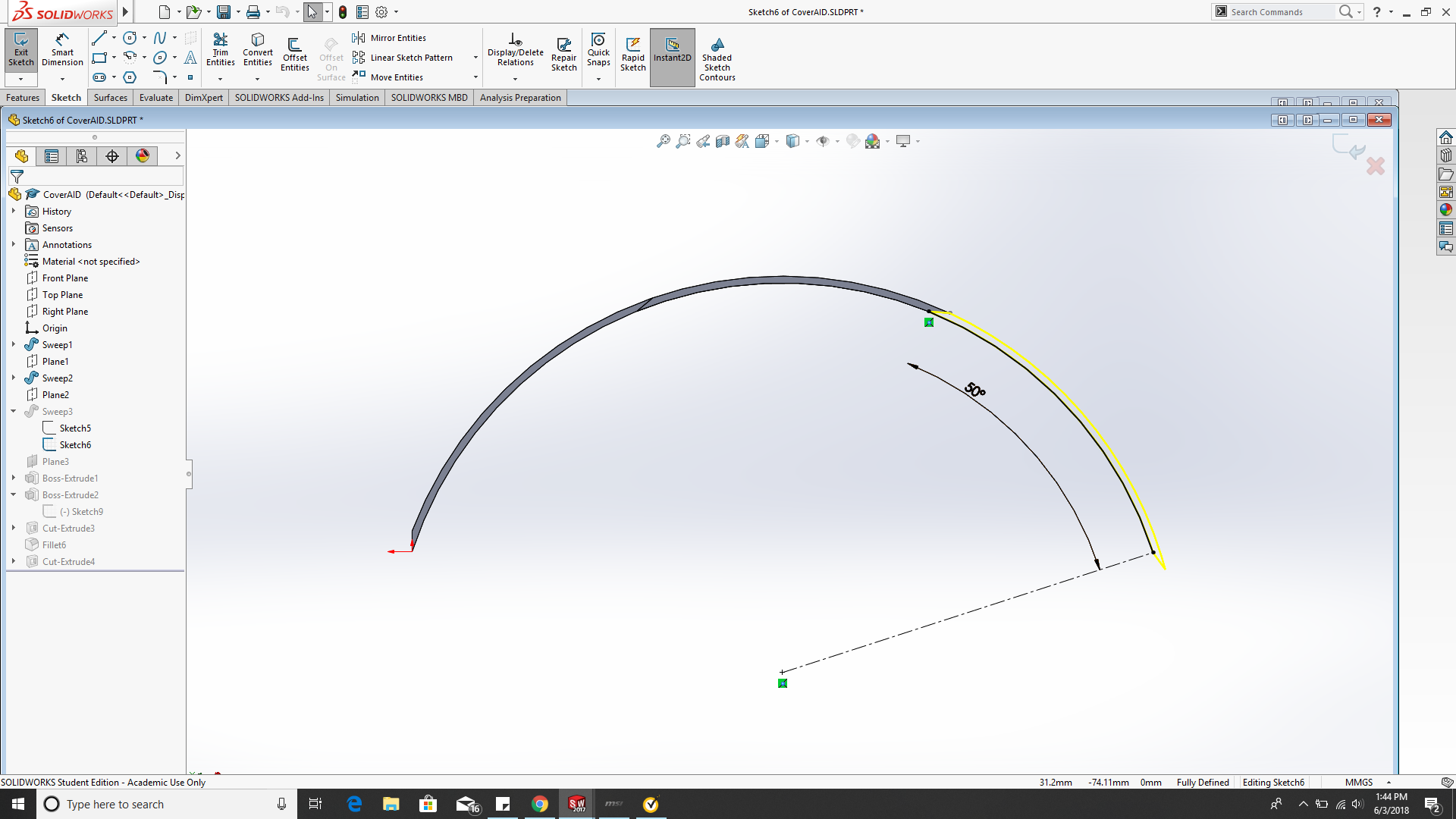Expand the Sweep2 feature node
The image size is (1456, 819).
pyautogui.click(x=14, y=378)
